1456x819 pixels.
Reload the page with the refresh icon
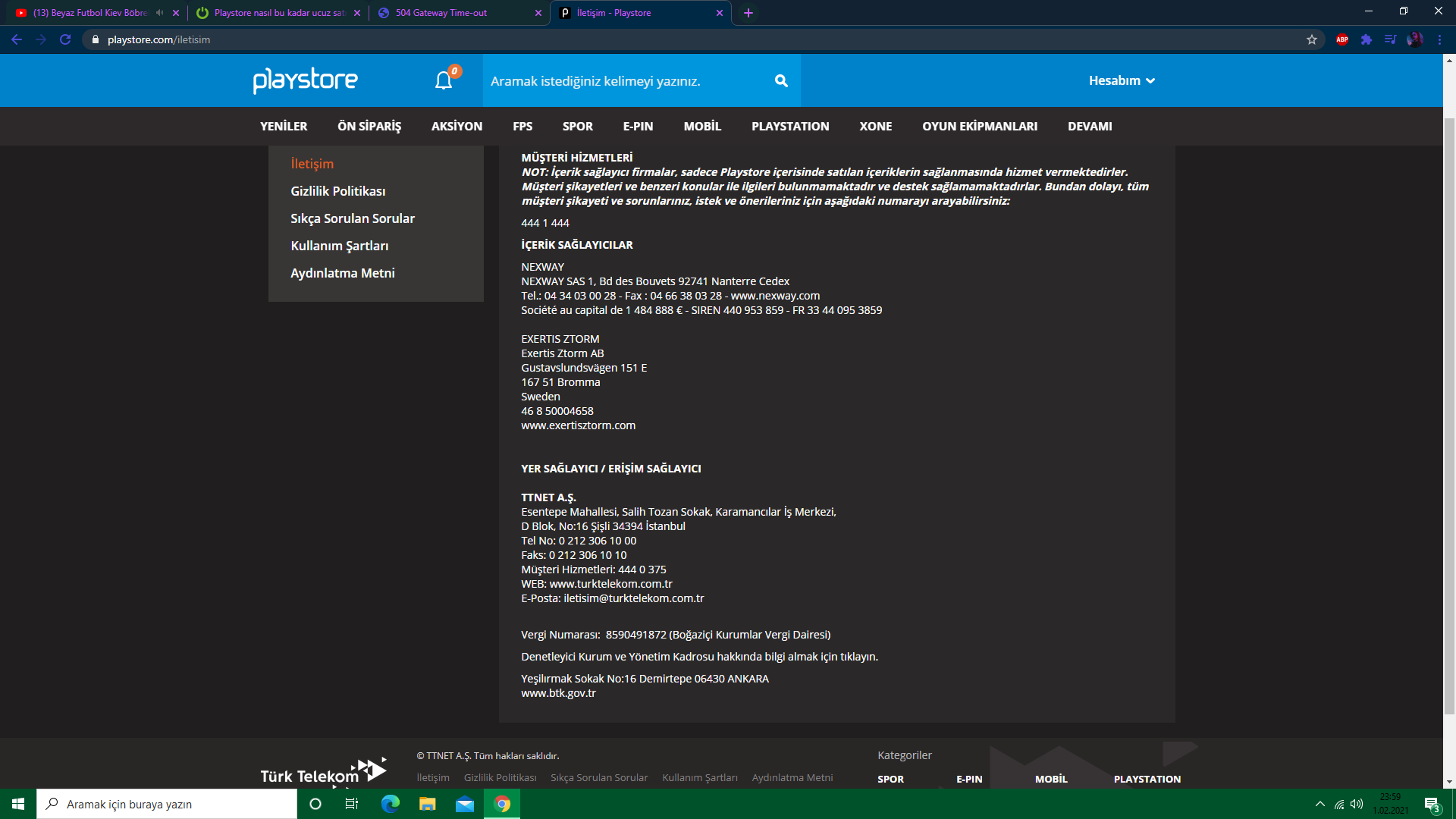point(65,39)
